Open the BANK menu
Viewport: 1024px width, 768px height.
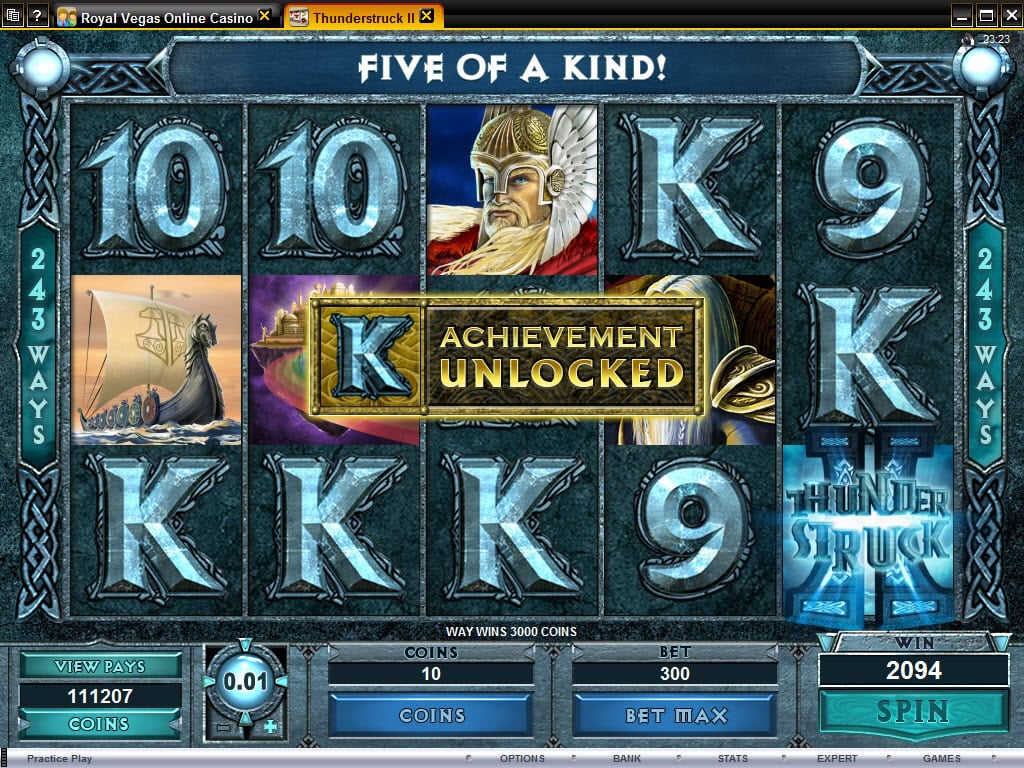626,758
